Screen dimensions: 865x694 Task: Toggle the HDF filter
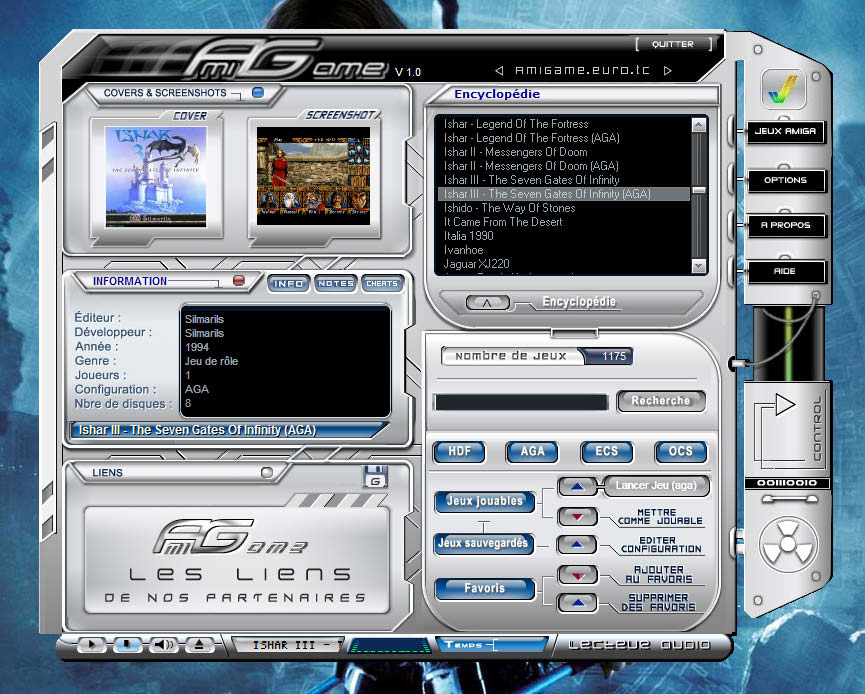(459, 452)
